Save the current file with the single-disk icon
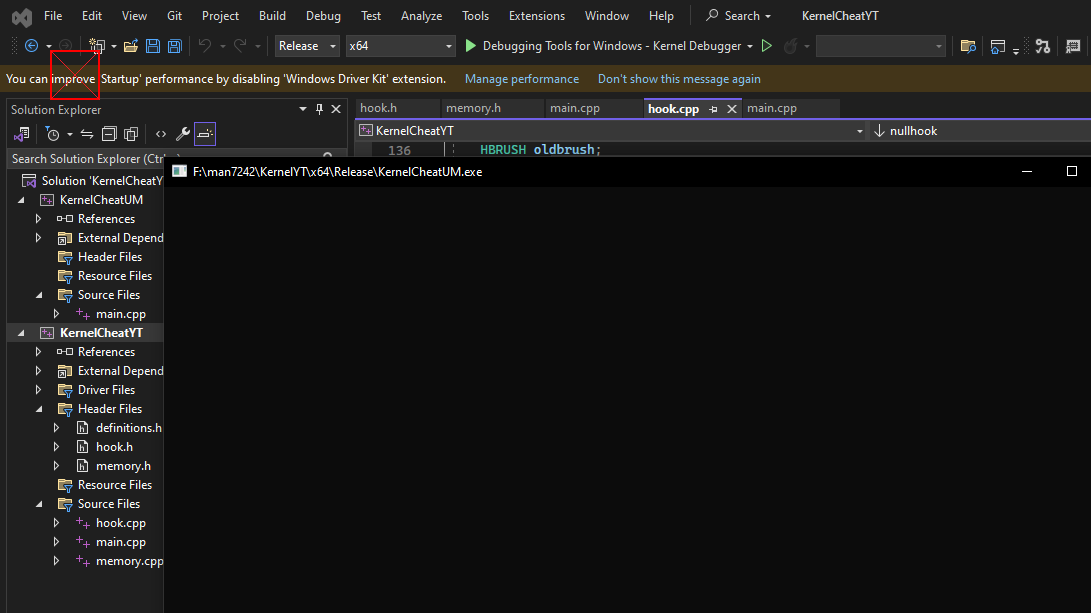 153,46
